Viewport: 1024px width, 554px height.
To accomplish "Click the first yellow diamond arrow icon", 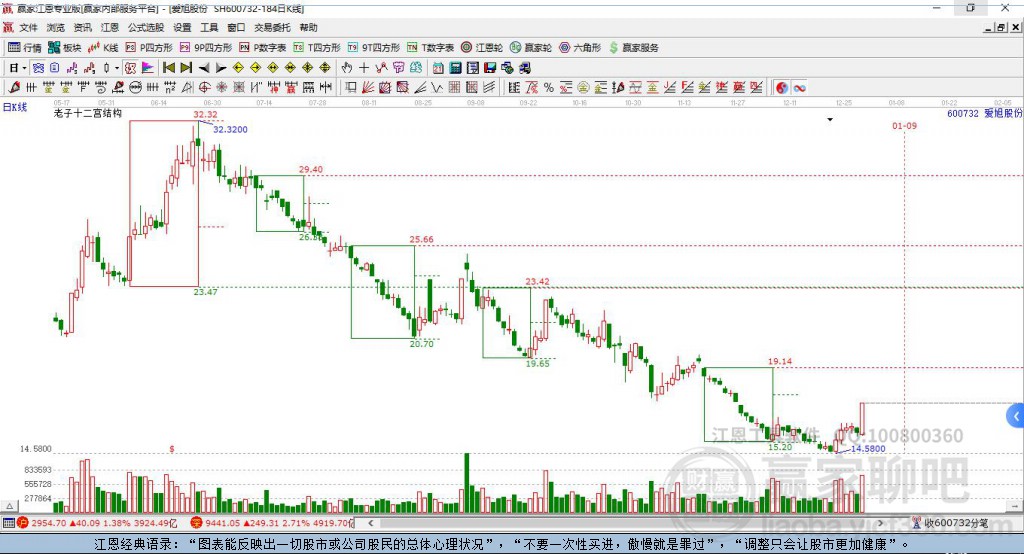I will 238,68.
